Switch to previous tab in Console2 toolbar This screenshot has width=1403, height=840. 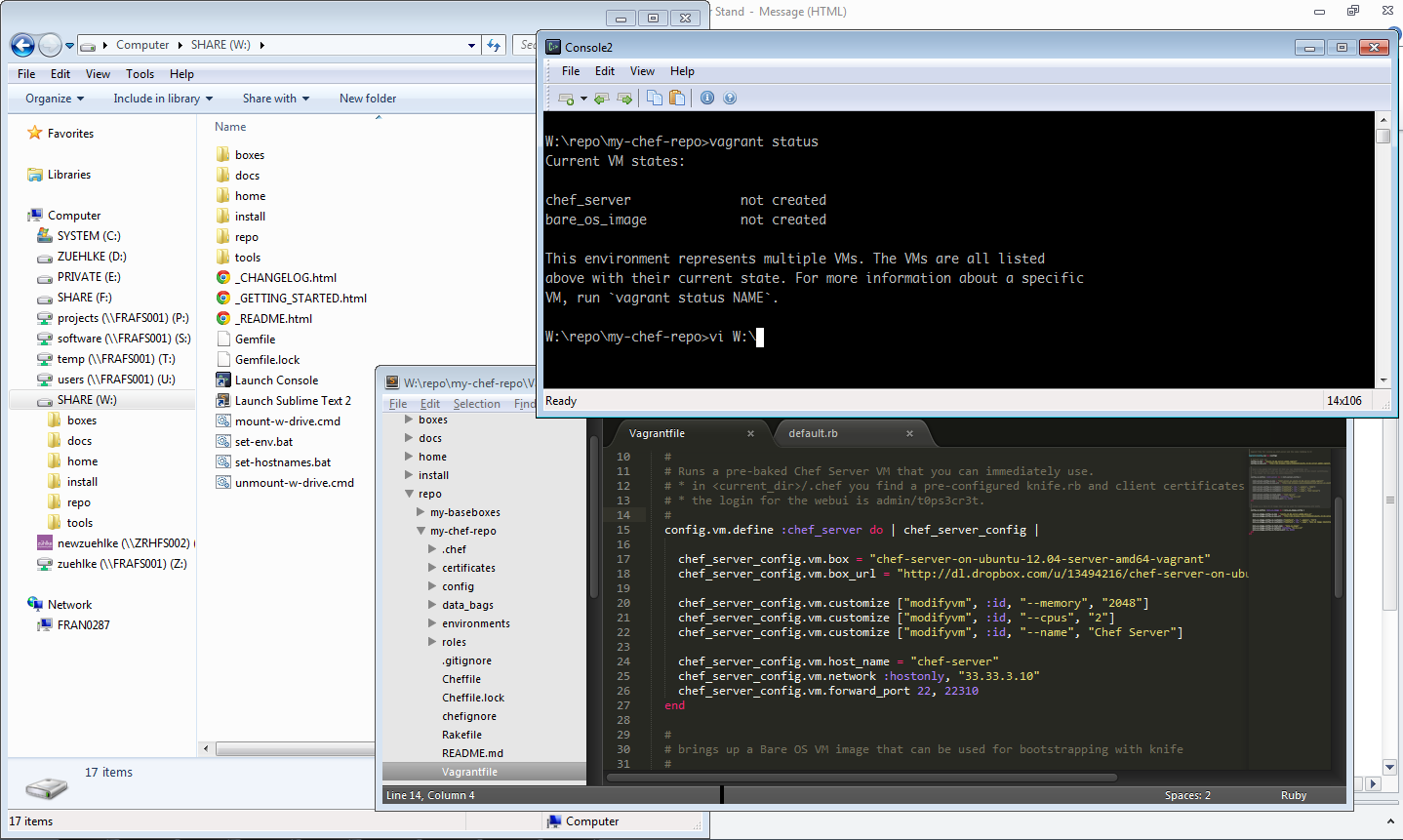(x=601, y=99)
